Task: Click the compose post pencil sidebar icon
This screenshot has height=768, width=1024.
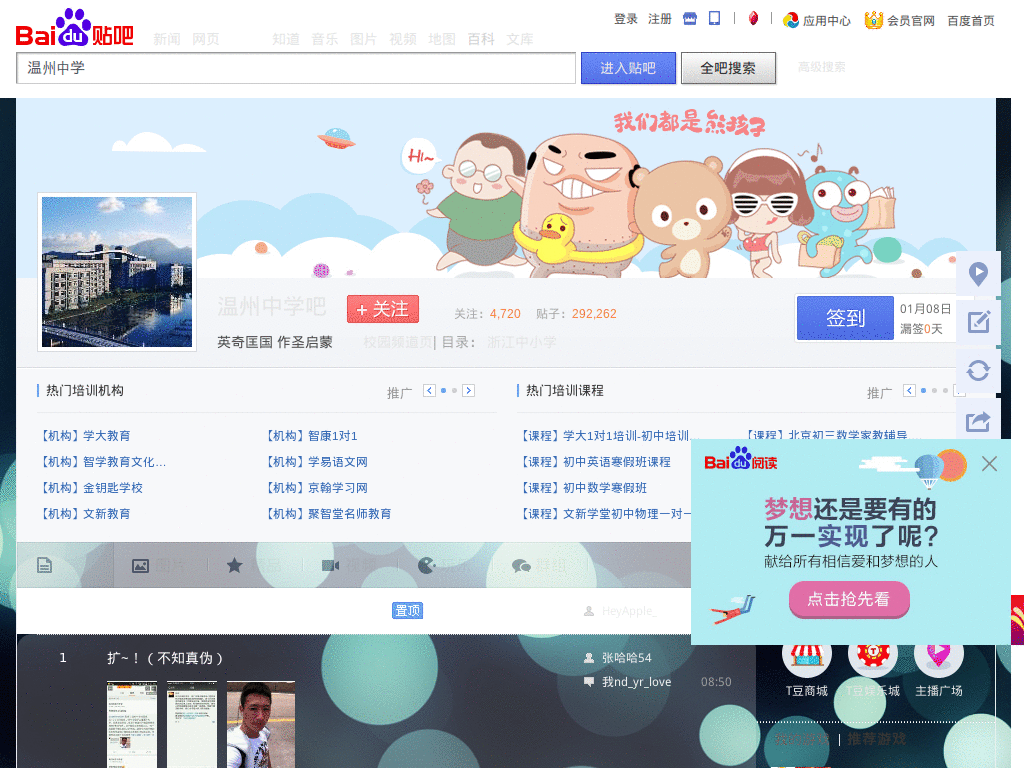Action: (x=978, y=322)
